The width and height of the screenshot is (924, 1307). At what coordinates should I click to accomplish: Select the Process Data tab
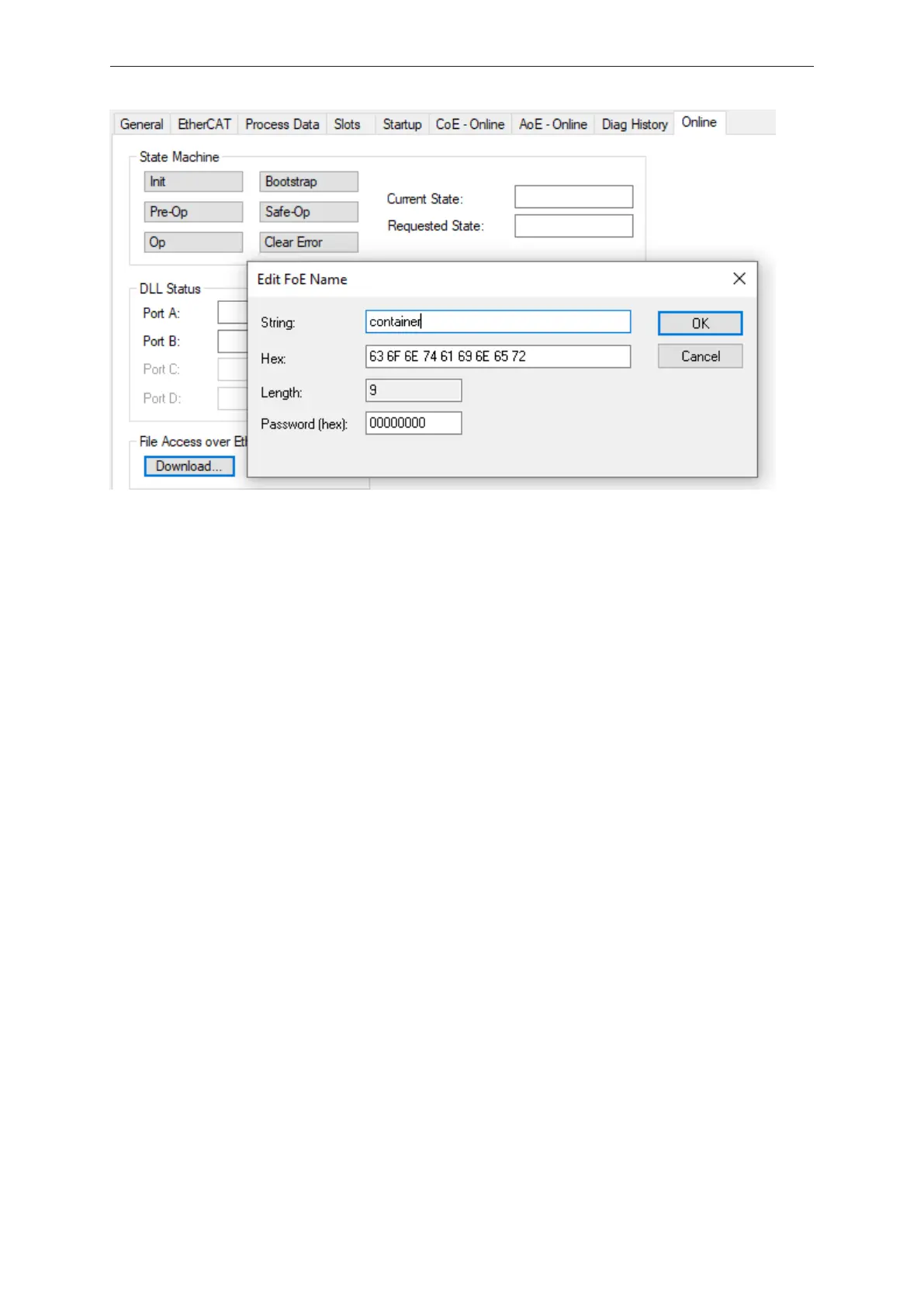pyautogui.click(x=282, y=124)
